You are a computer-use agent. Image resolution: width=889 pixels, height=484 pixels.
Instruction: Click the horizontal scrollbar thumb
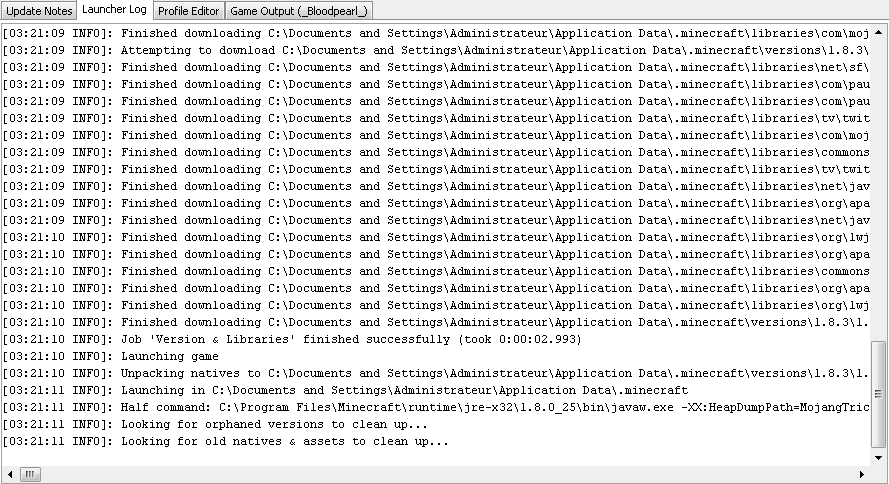[x=30, y=474]
